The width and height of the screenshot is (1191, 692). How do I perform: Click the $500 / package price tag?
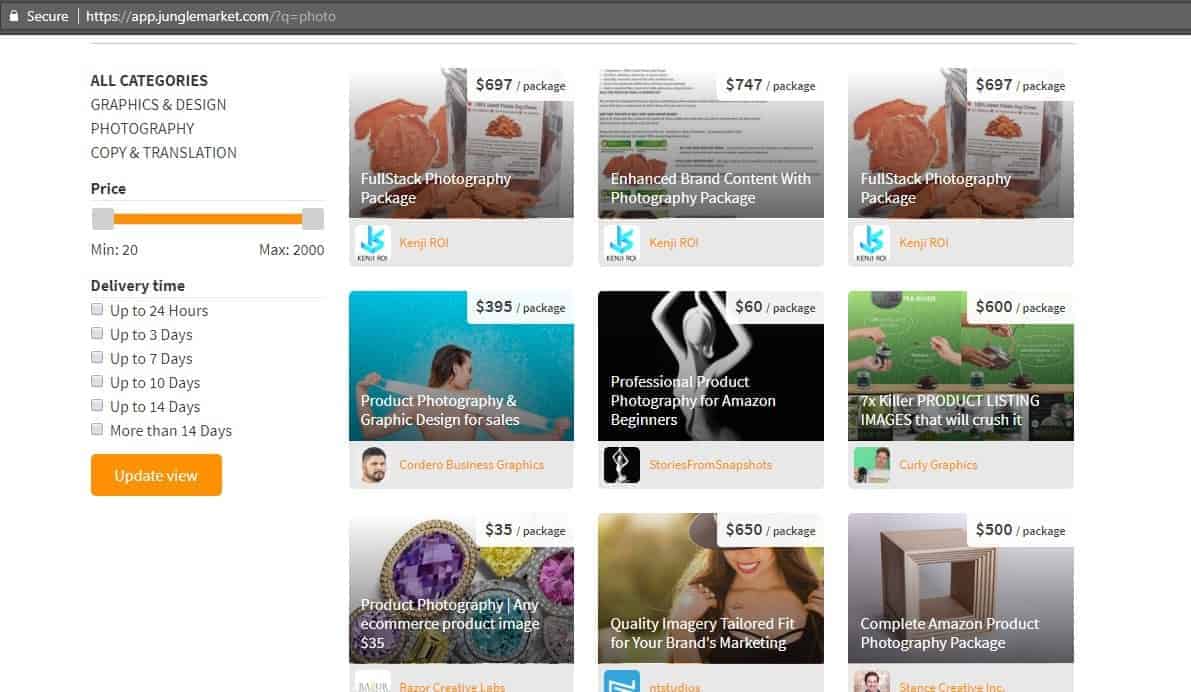pyautogui.click(x=1019, y=529)
